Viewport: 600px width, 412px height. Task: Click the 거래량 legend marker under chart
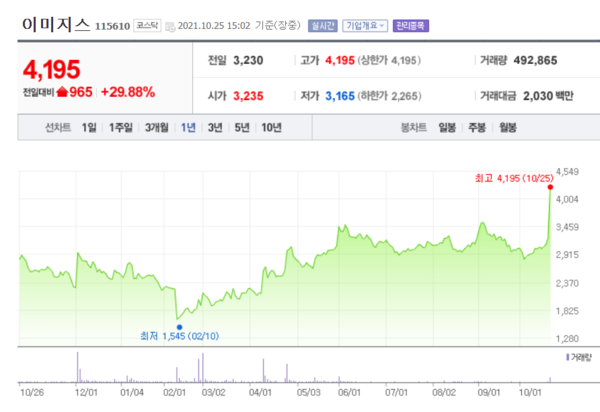point(567,357)
